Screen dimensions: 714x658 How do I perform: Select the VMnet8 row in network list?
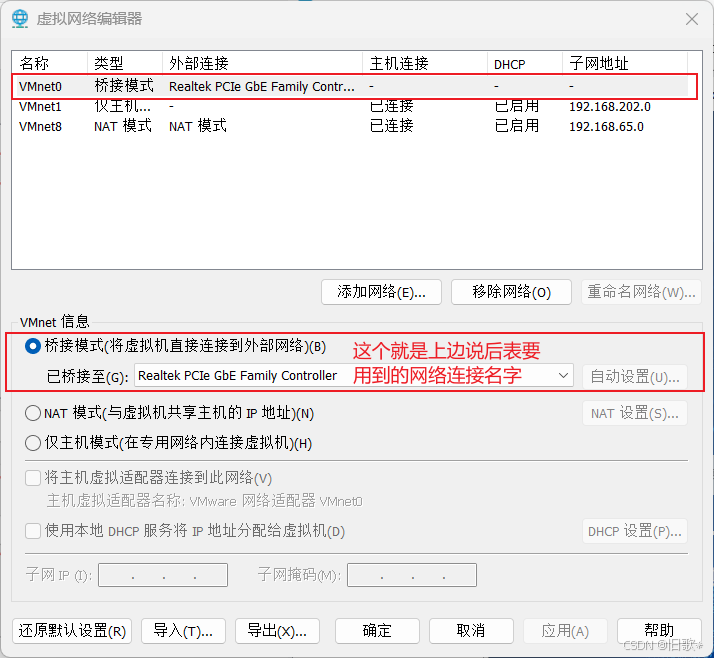353,127
